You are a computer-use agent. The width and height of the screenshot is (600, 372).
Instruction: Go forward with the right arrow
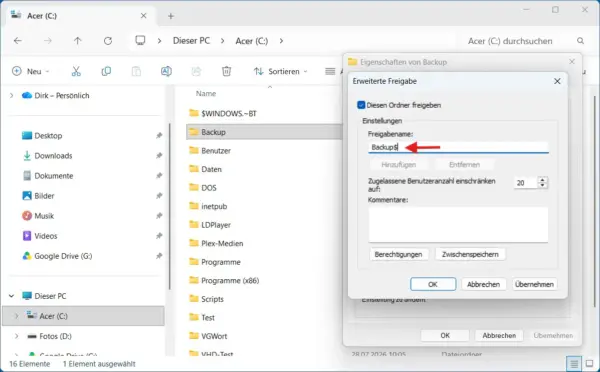(x=47, y=41)
